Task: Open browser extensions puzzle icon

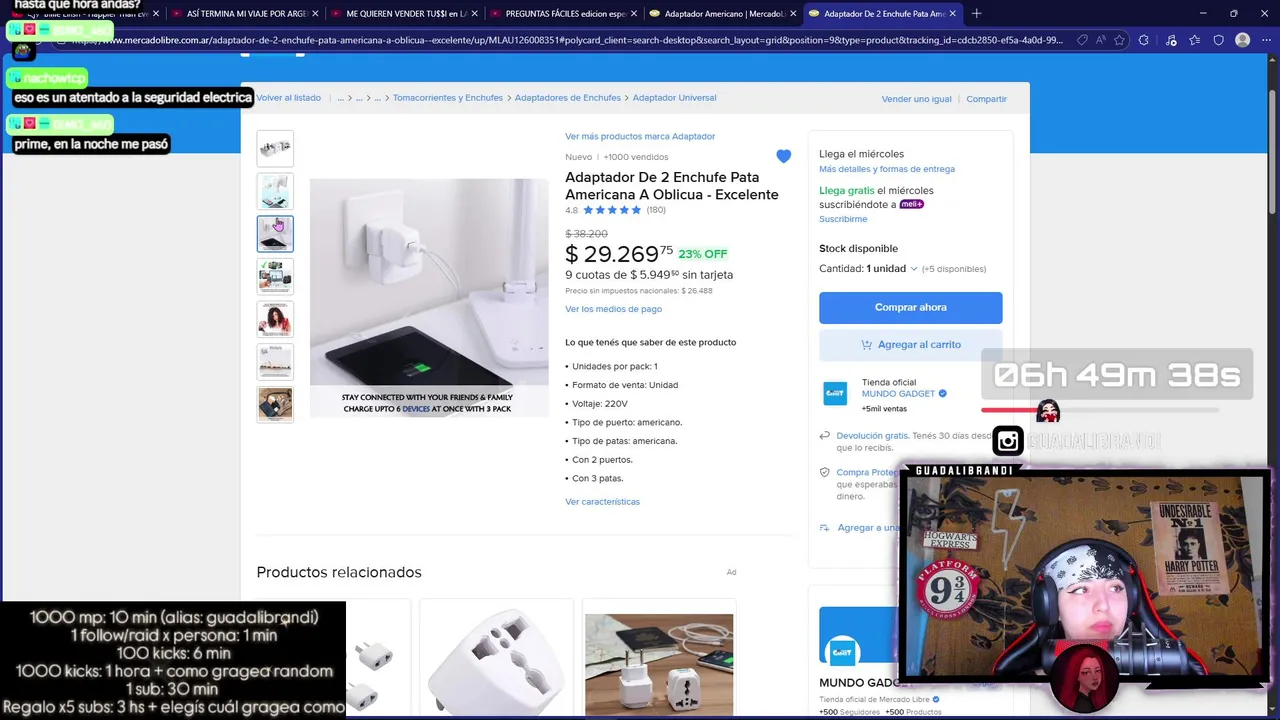Action: (x=1144, y=40)
